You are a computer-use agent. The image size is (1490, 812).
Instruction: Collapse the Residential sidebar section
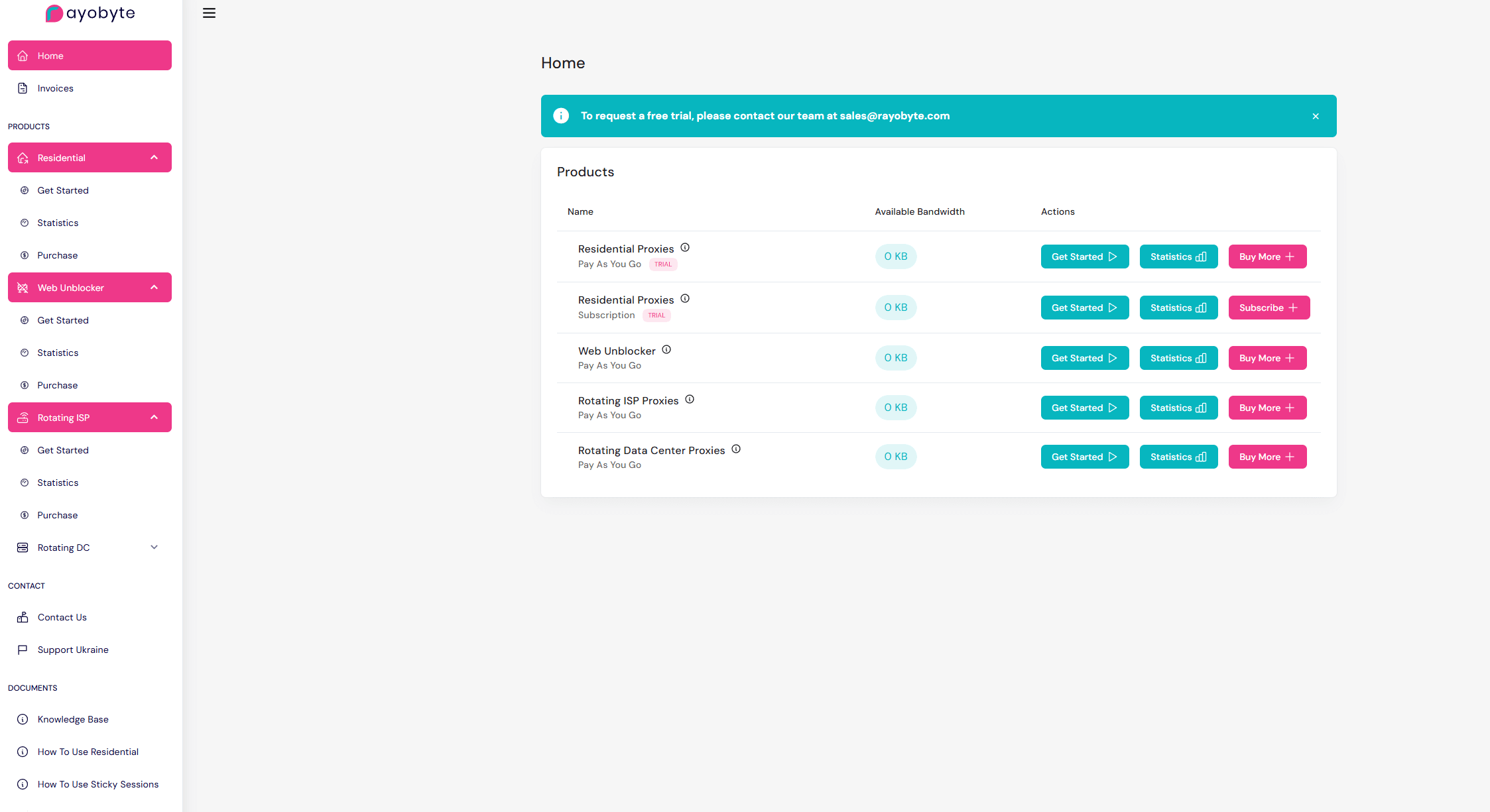point(90,158)
